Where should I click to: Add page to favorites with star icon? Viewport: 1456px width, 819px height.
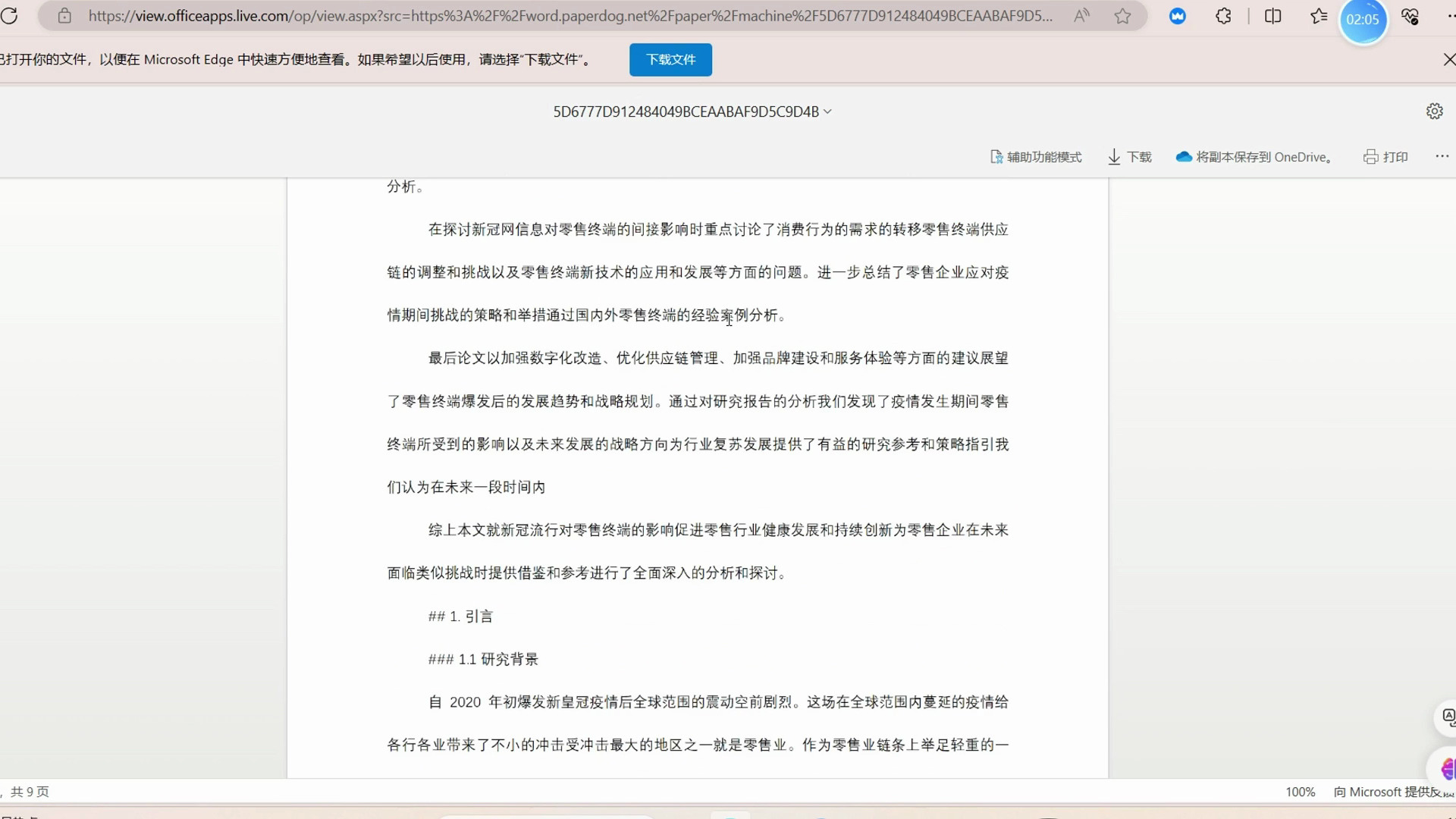point(1123,16)
